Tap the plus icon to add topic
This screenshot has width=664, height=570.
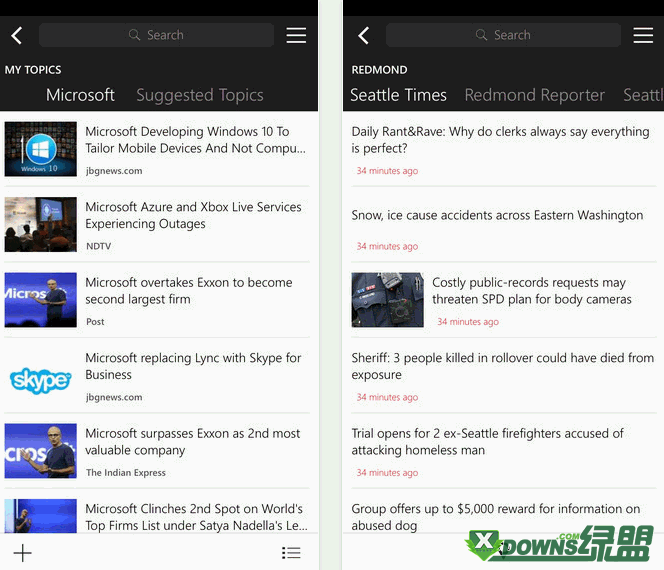pos(22,553)
